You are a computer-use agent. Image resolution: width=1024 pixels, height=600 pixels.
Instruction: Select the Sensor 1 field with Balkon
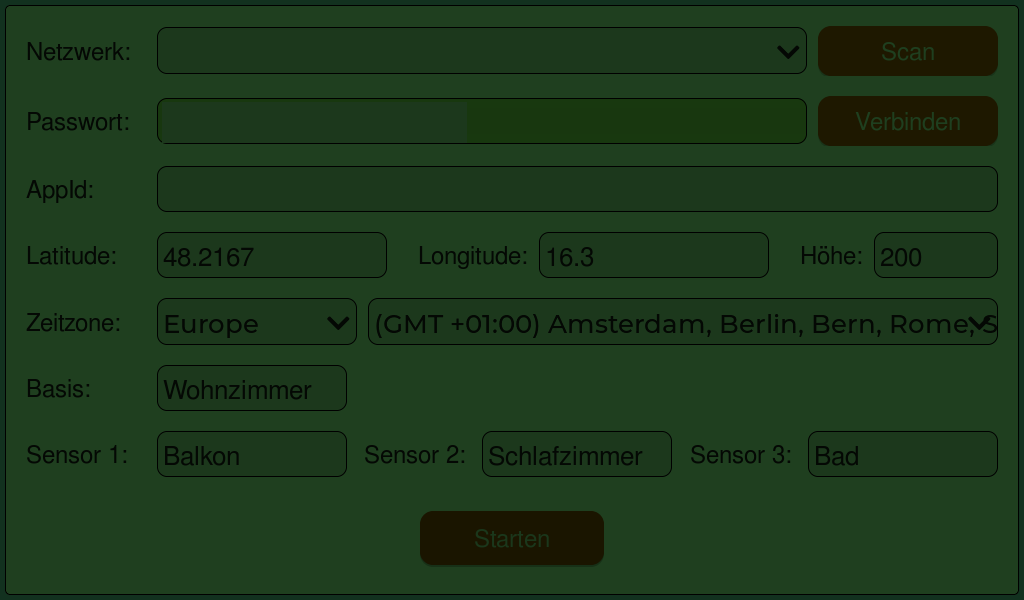(252, 454)
